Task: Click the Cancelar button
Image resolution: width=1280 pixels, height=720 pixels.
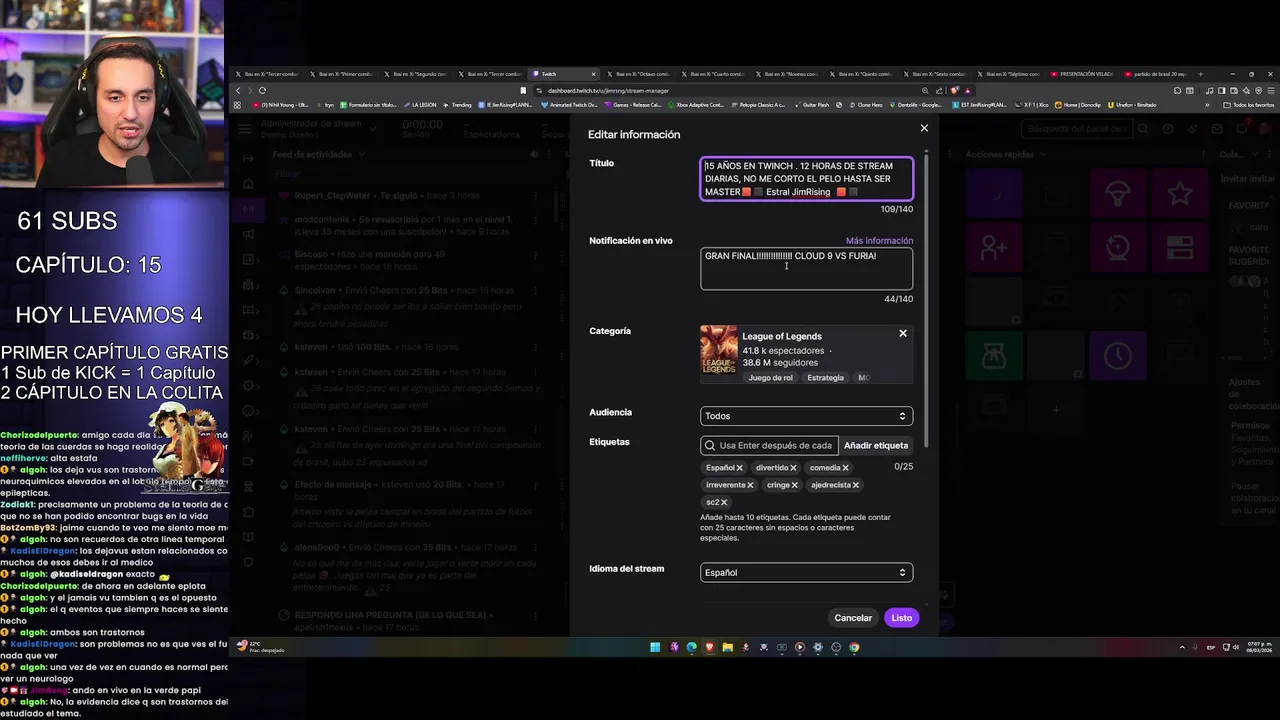Action: coord(853,618)
